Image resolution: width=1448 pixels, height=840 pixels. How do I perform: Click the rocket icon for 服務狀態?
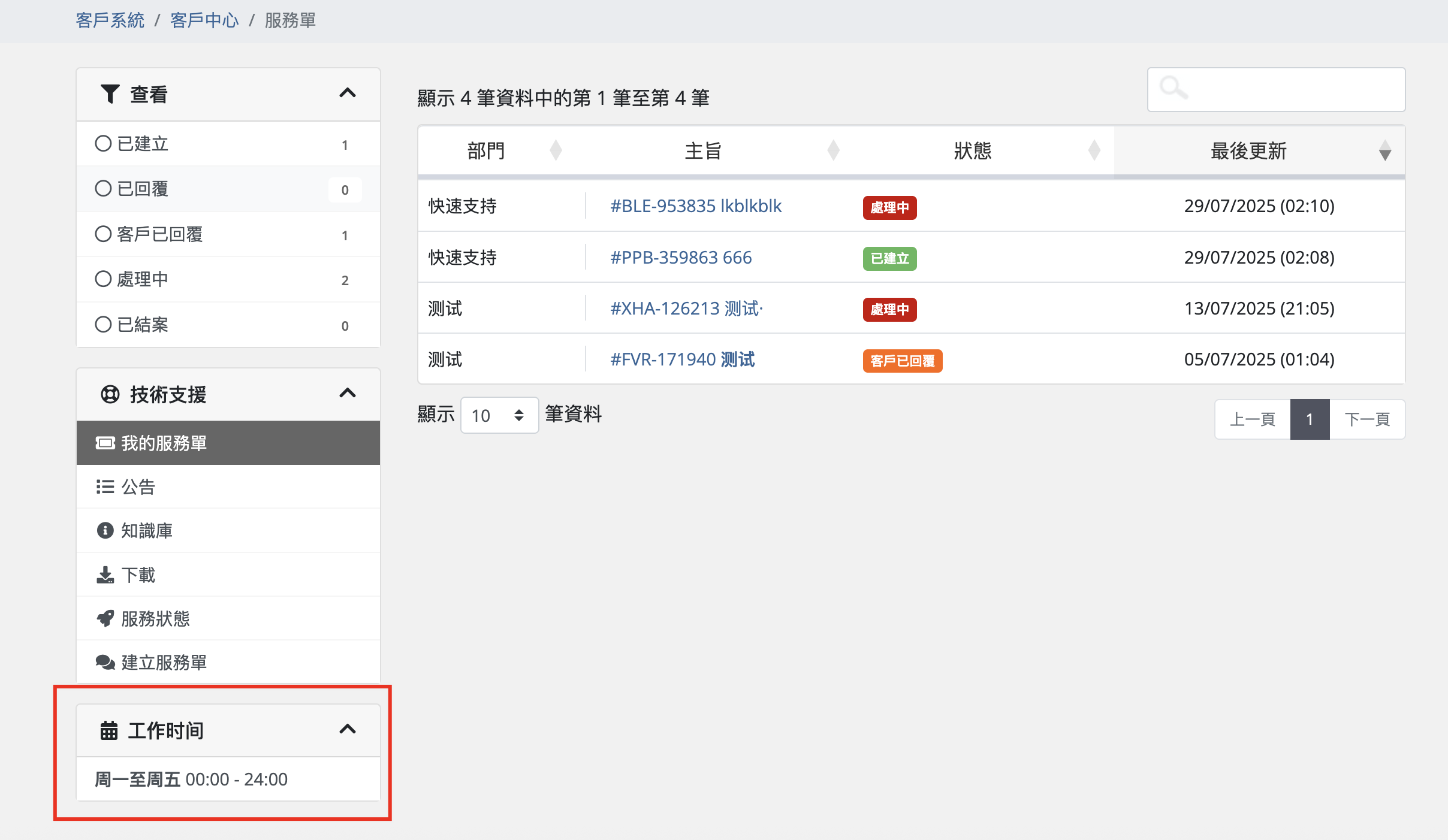point(105,618)
